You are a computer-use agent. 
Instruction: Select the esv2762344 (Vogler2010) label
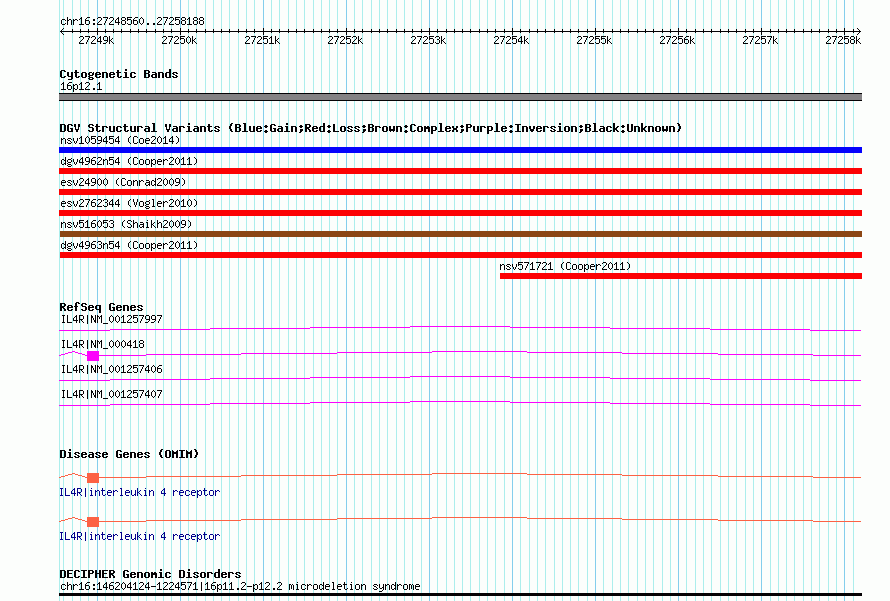(129, 203)
